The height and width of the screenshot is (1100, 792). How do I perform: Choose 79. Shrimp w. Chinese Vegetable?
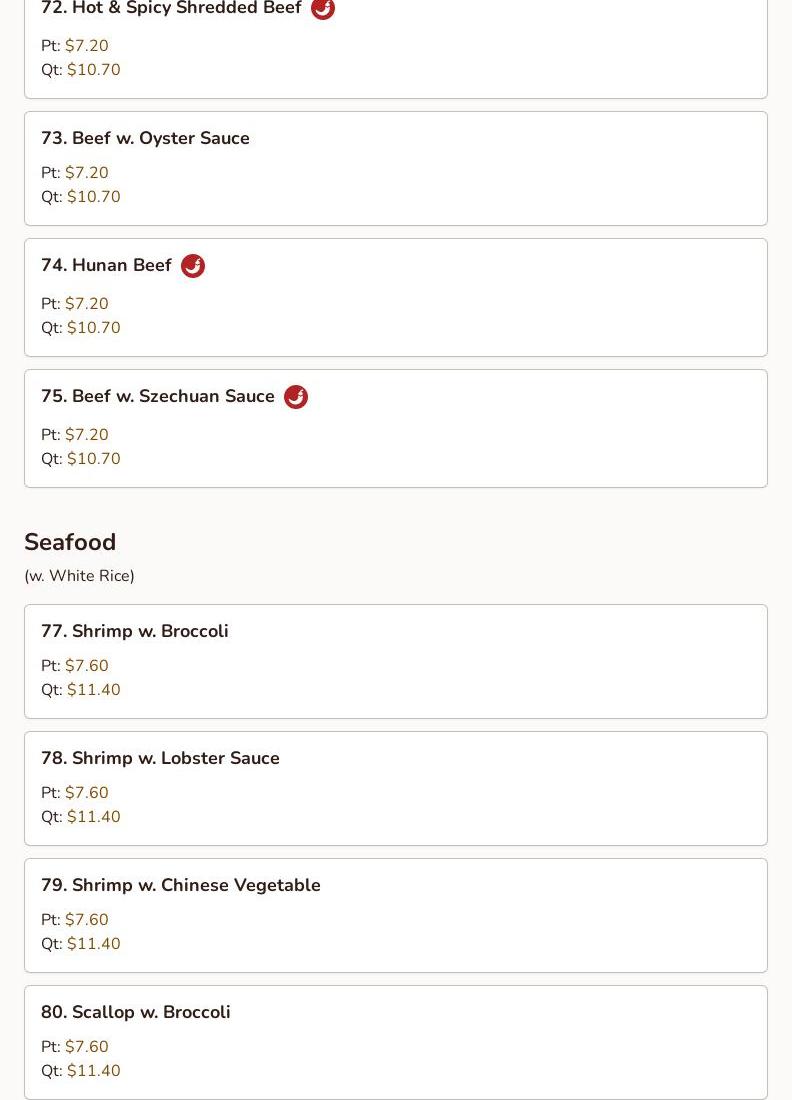point(396,915)
